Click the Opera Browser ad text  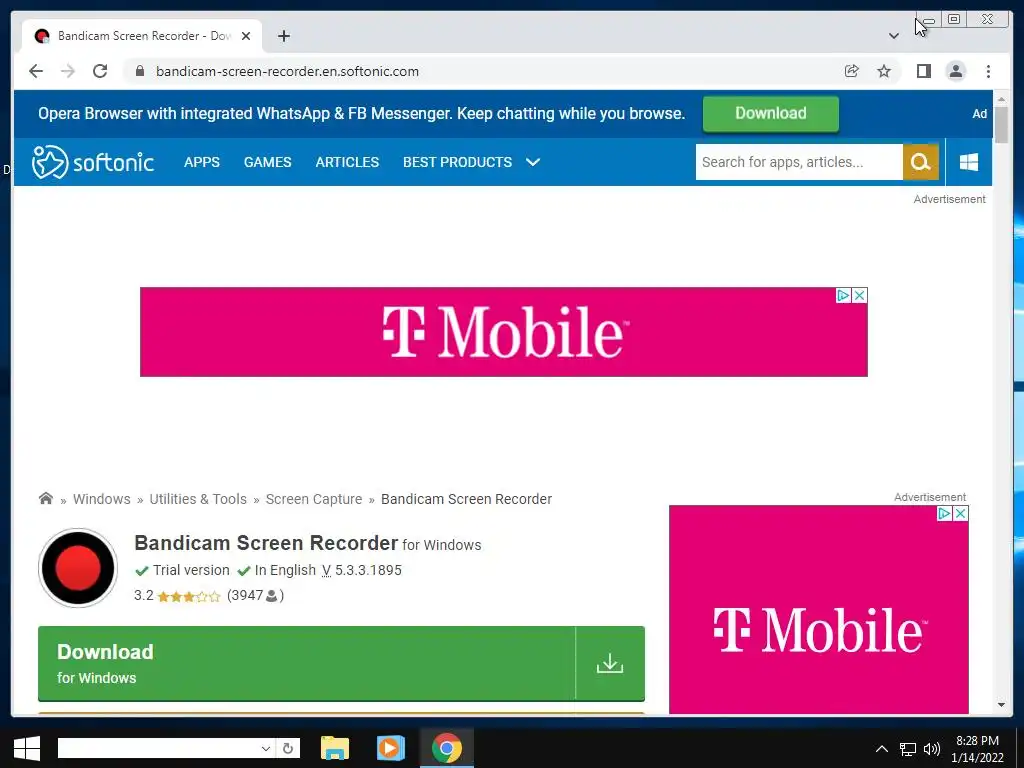click(x=361, y=114)
